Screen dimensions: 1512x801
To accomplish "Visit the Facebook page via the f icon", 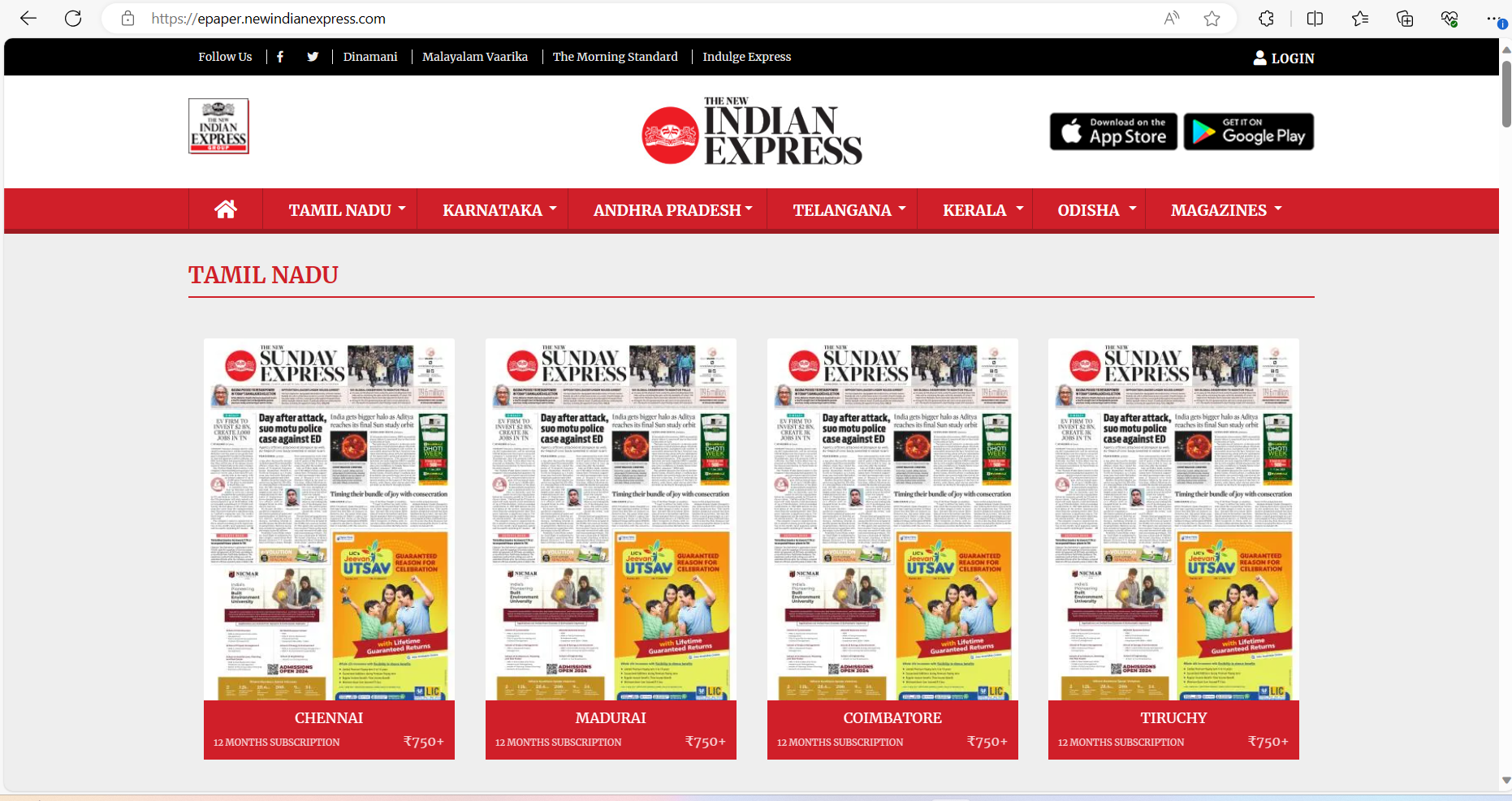I will click(280, 57).
